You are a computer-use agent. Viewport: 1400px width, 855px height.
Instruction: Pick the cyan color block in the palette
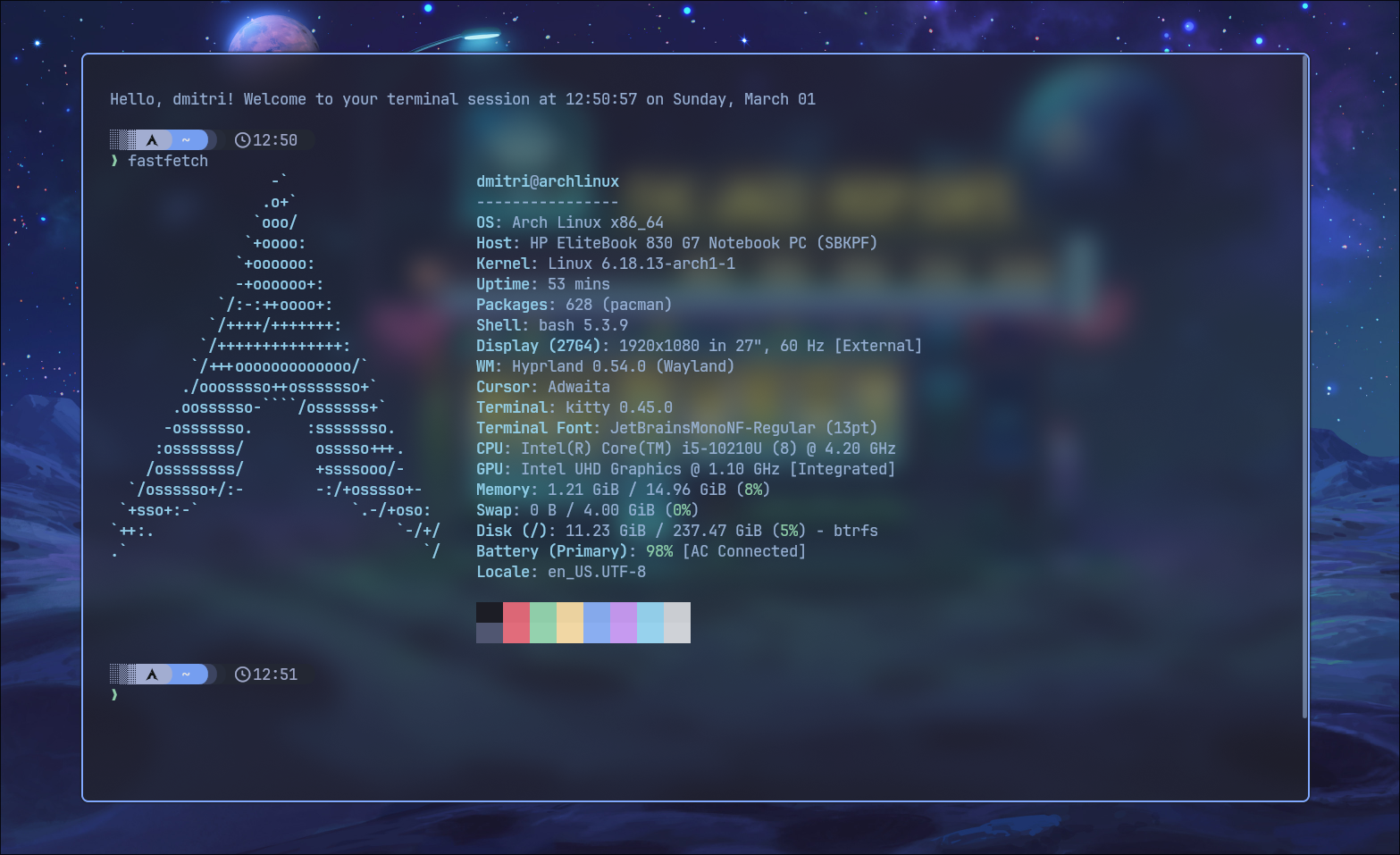pyautogui.click(x=650, y=622)
